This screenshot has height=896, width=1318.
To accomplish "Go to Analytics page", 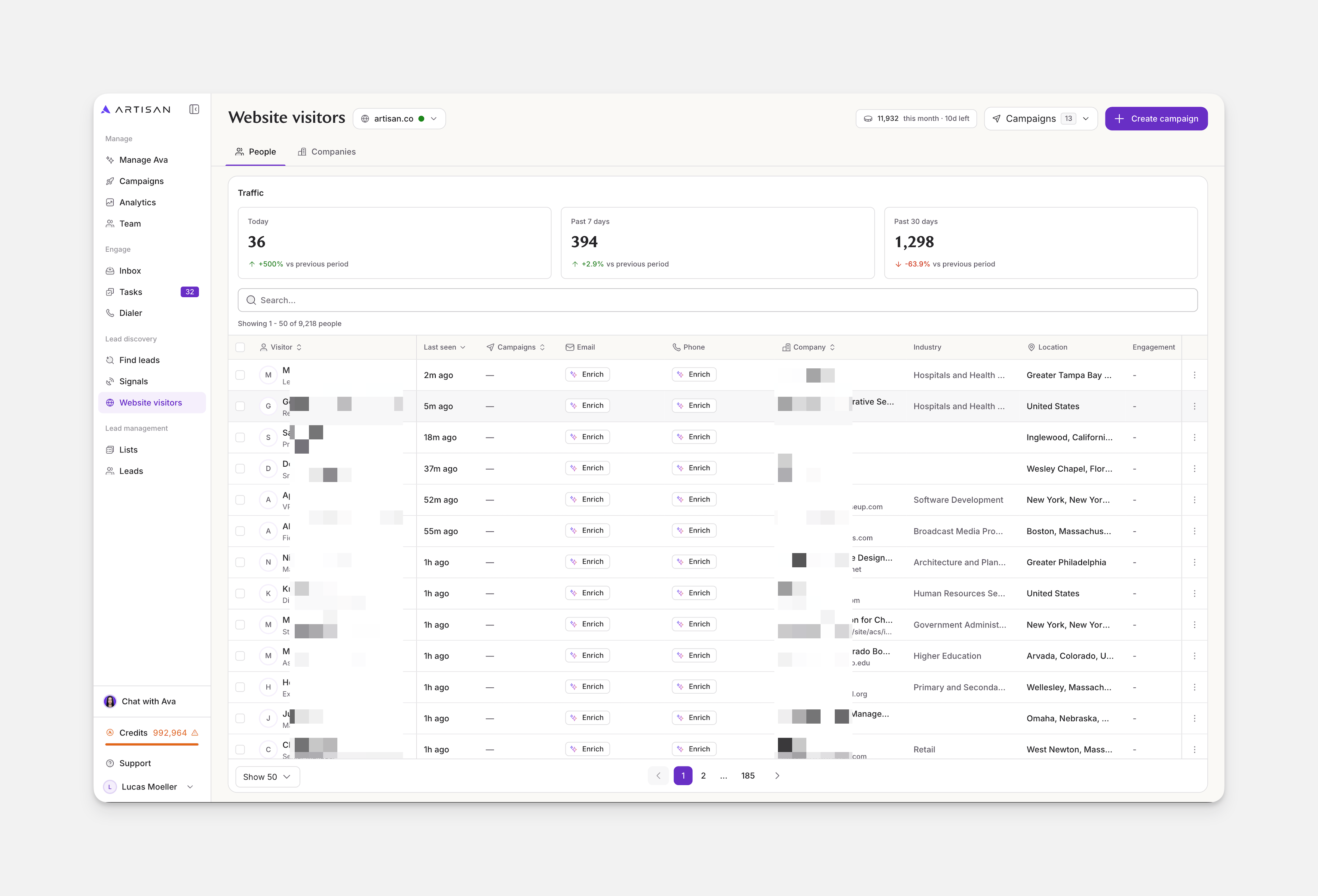I will pyautogui.click(x=152, y=202).
